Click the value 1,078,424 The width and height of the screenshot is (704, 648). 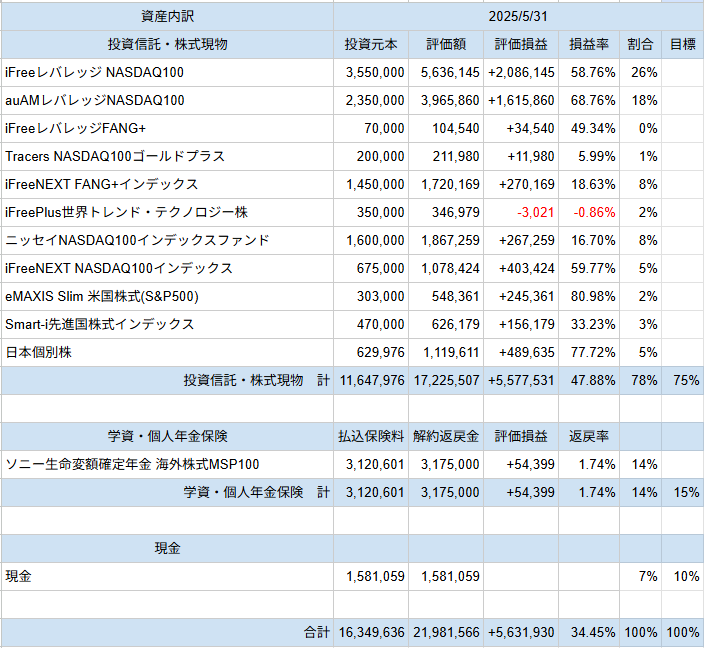click(446, 268)
